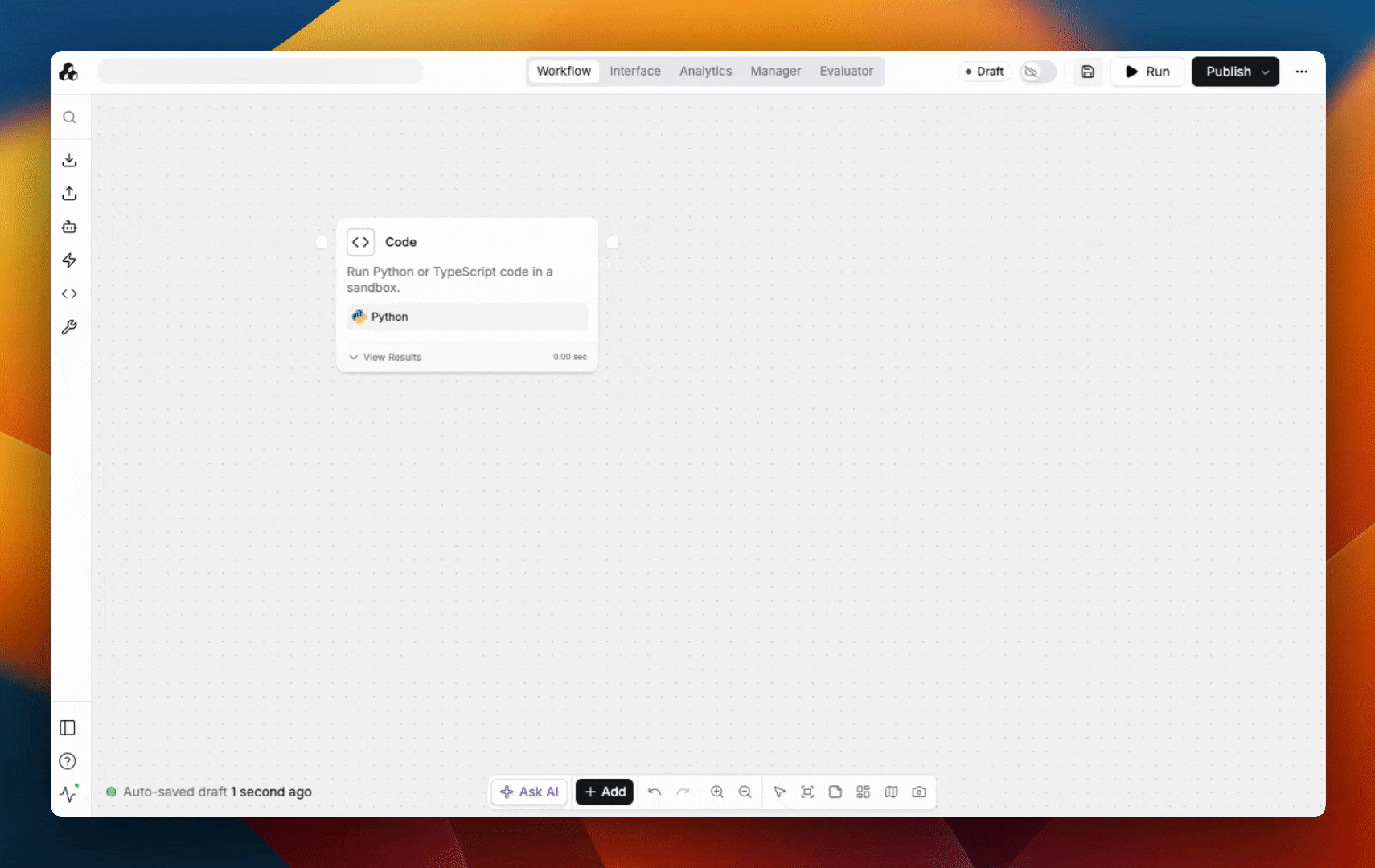Open the three-dot more options menu
1375x868 pixels.
point(1301,72)
